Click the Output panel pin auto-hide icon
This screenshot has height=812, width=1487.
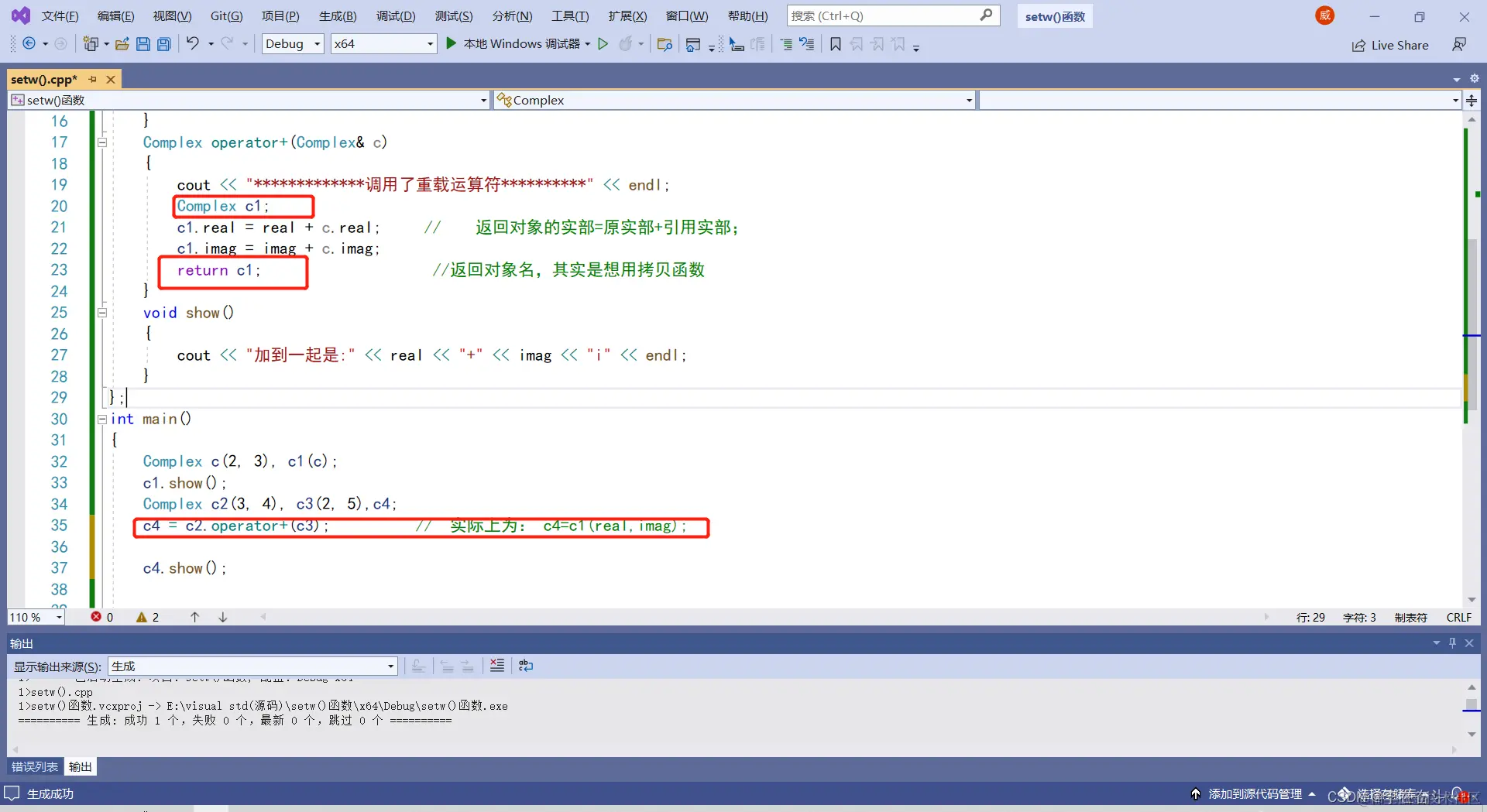[x=1453, y=642]
